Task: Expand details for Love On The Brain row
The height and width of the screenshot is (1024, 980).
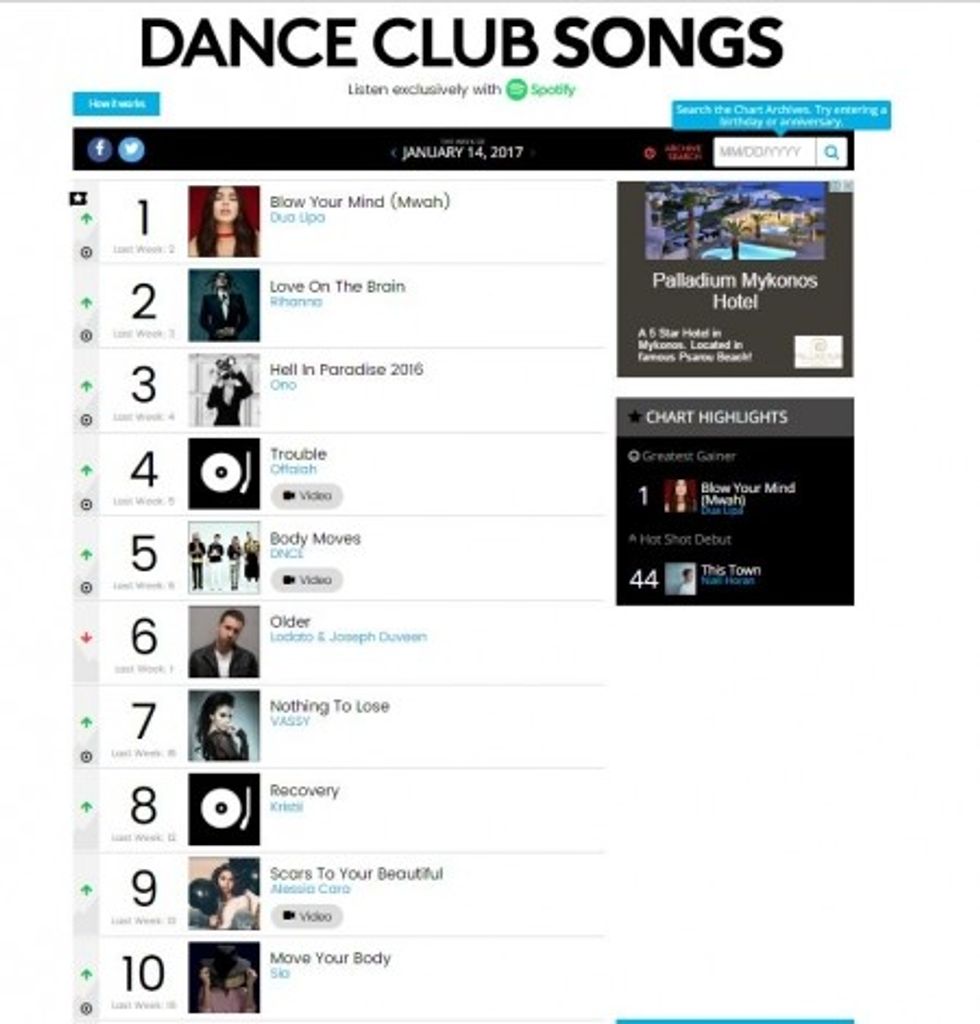Action: pyautogui.click(x=86, y=336)
